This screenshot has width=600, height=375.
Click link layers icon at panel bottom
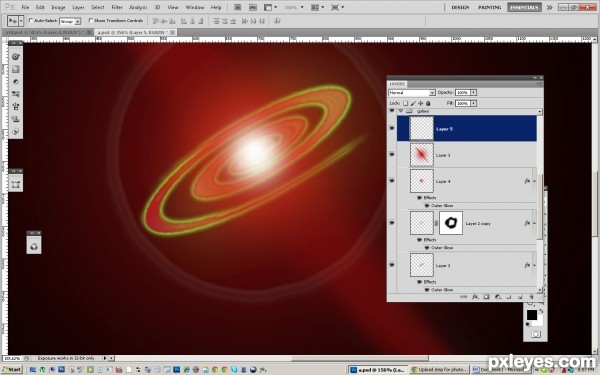(463, 297)
